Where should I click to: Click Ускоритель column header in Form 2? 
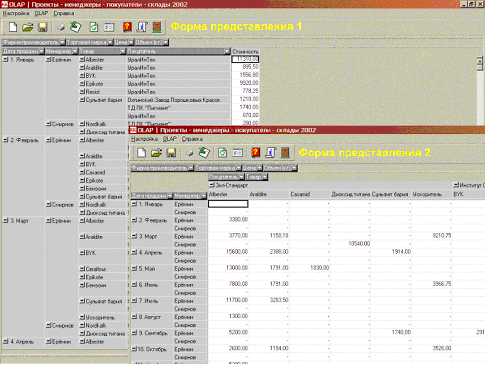point(431,194)
